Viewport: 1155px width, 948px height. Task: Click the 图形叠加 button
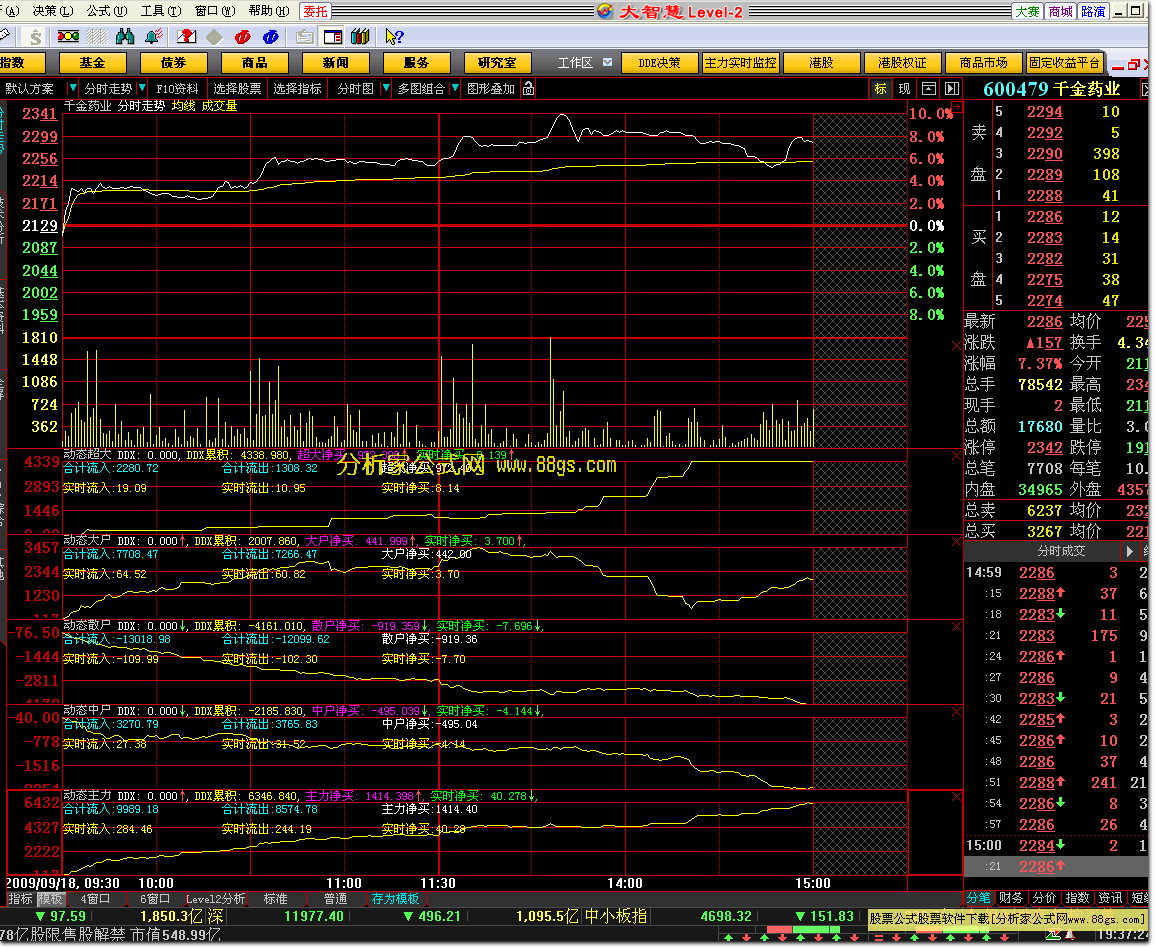(491, 88)
